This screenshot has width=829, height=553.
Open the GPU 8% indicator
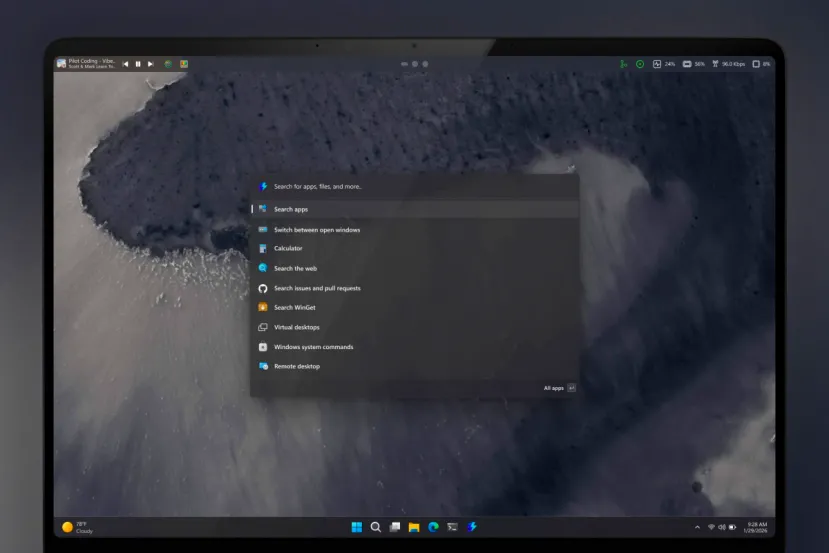(761, 64)
